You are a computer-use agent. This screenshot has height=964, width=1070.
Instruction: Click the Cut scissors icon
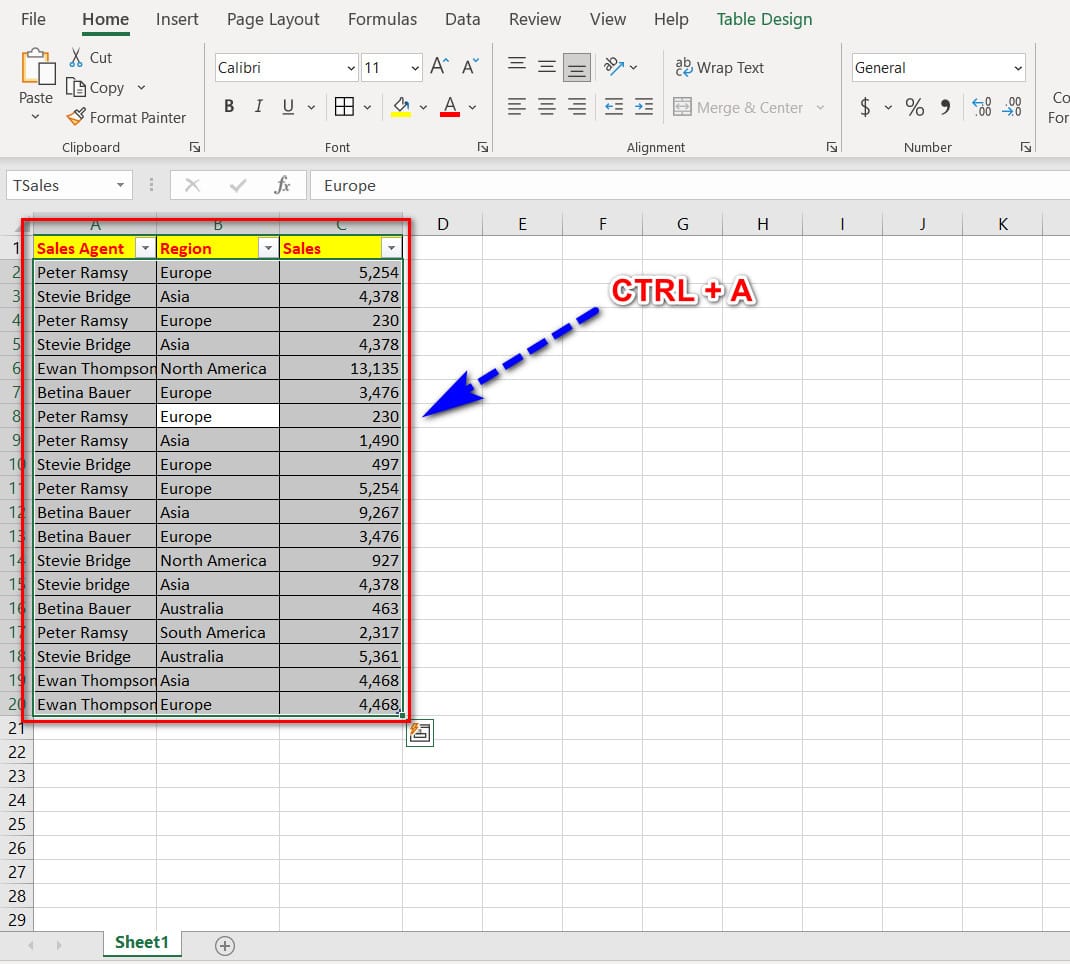[x=76, y=57]
